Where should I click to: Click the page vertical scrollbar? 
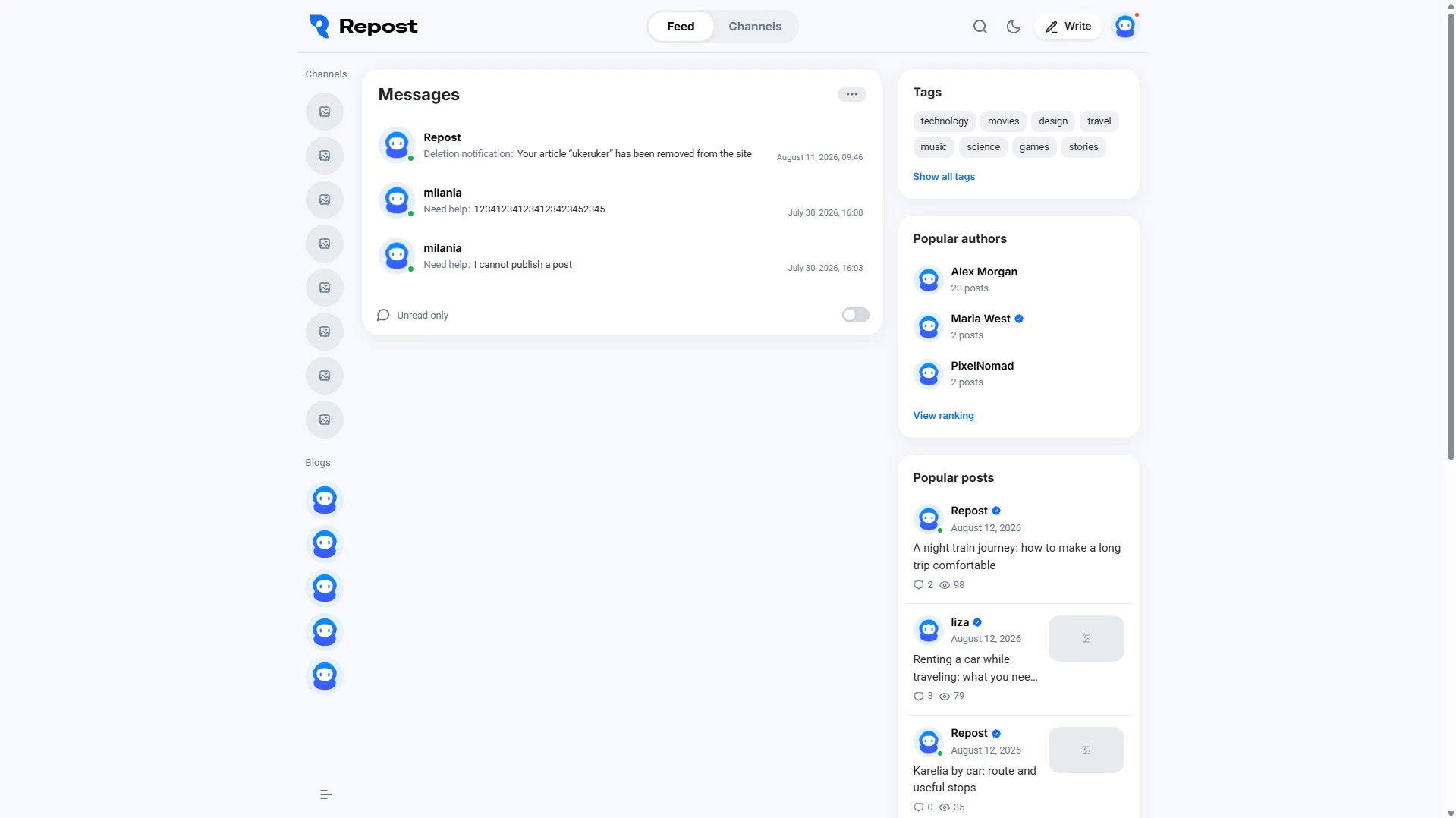(x=1450, y=235)
